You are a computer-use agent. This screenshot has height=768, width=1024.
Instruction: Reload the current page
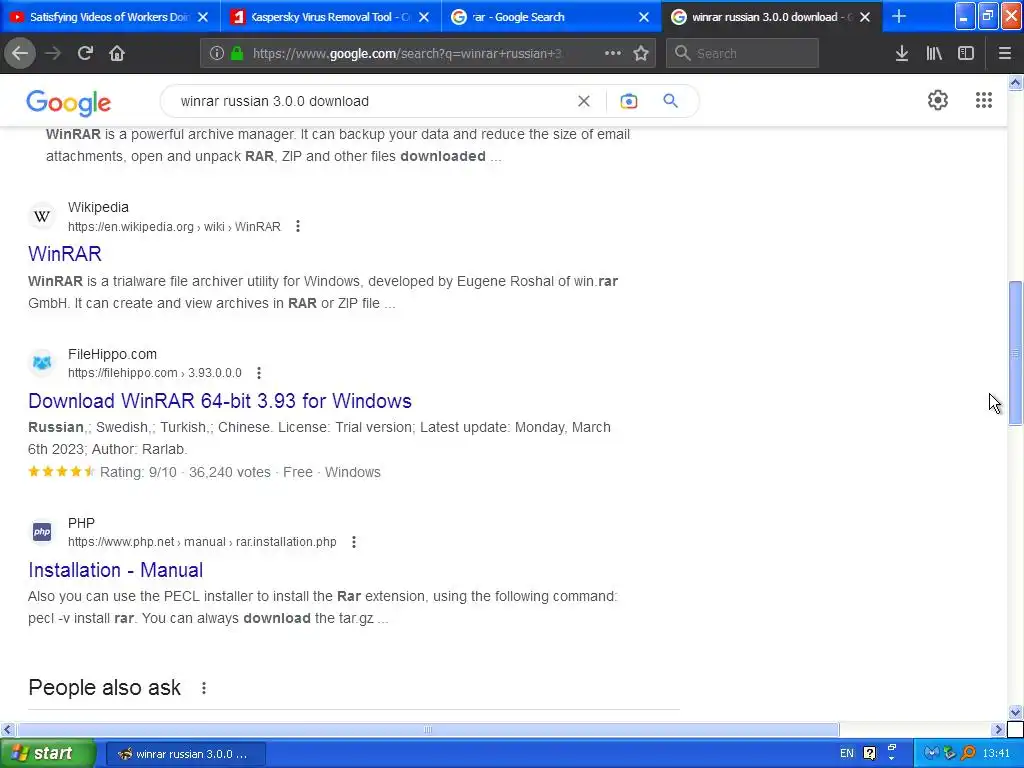(x=85, y=53)
